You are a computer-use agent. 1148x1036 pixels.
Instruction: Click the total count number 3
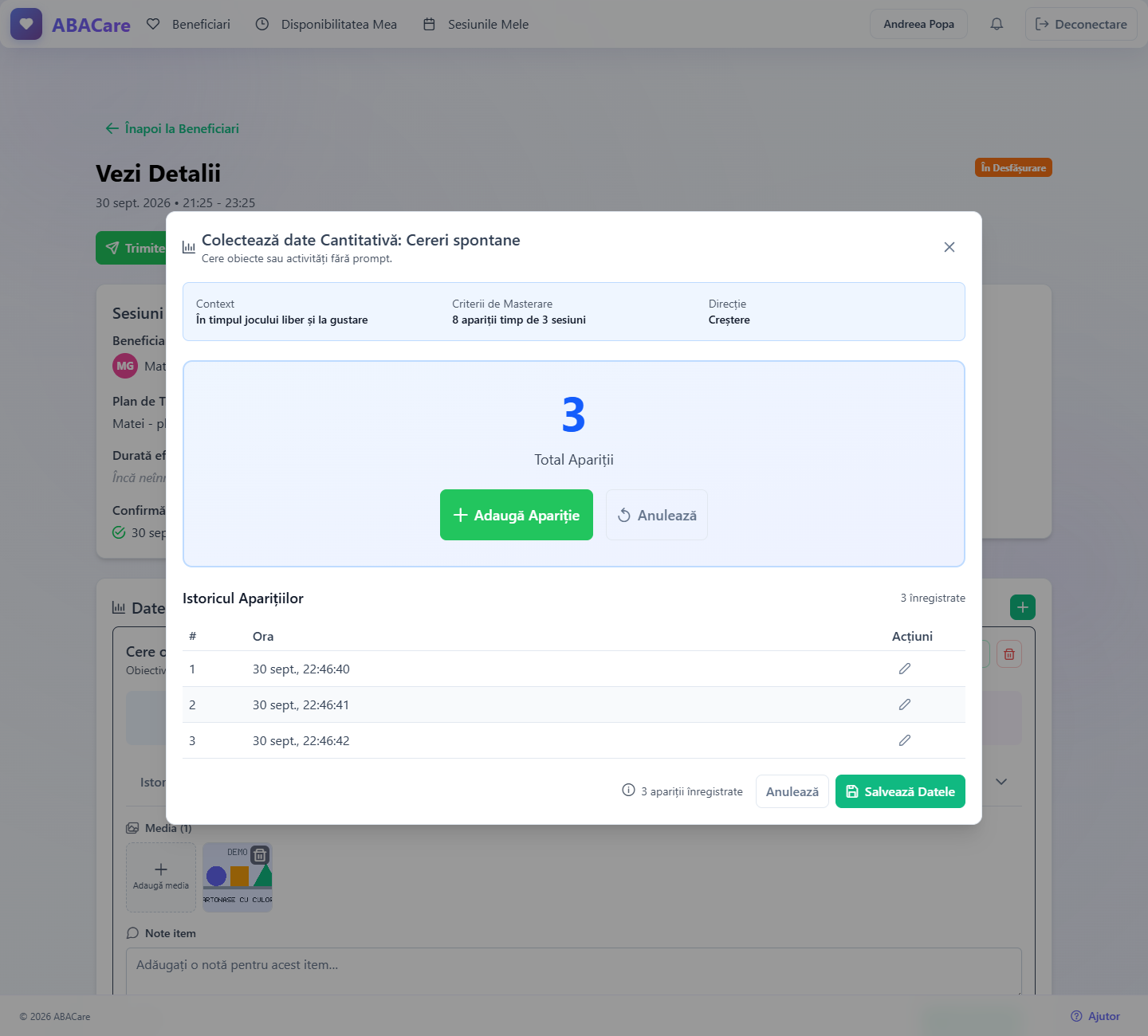(574, 414)
